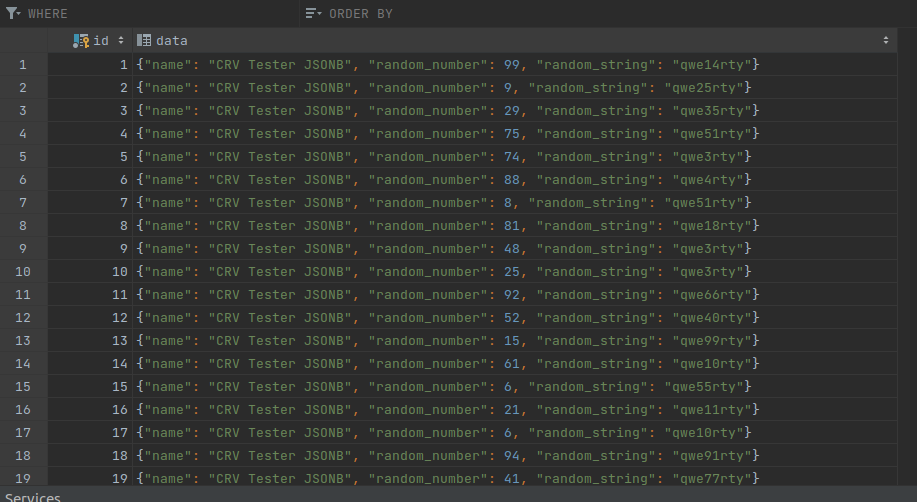Viewport: 917px width, 502px height.
Task: Click the primary key icon in id header
Action: 81,40
